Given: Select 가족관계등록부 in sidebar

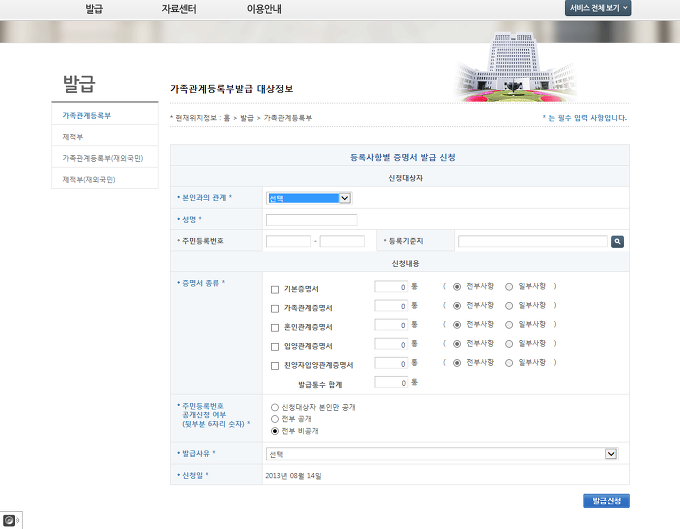Looking at the screenshot, I should click(x=87, y=115).
